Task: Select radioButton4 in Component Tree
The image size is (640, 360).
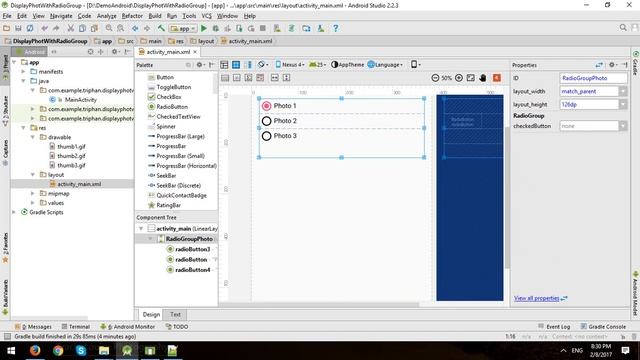Action: click(x=189, y=270)
